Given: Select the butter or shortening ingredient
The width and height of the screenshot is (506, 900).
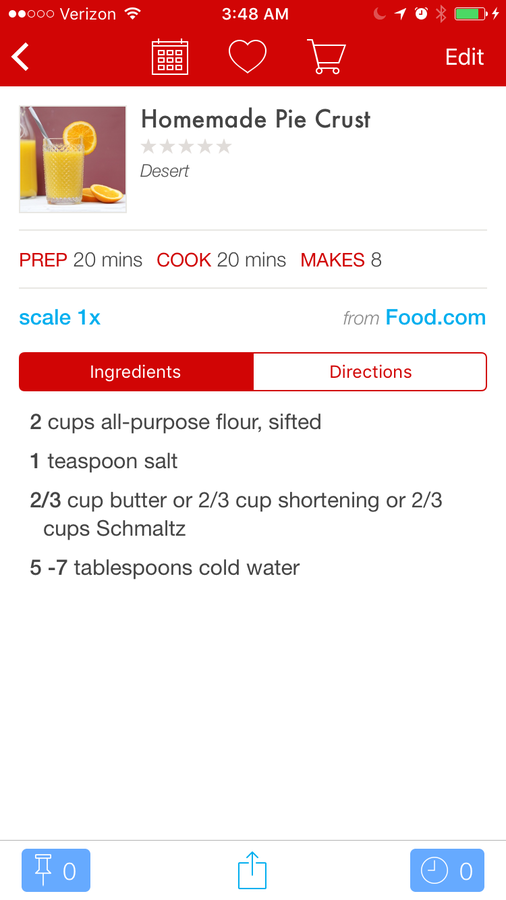Looking at the screenshot, I should (x=236, y=514).
